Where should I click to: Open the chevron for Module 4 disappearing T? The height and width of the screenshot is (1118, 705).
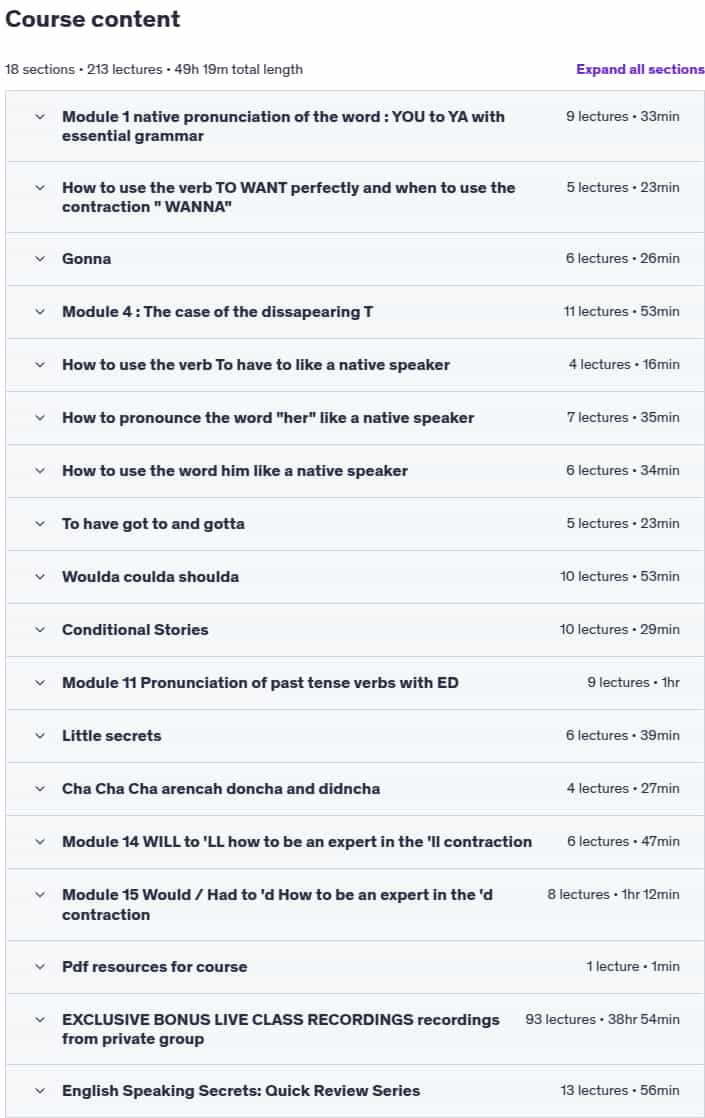(x=40, y=312)
